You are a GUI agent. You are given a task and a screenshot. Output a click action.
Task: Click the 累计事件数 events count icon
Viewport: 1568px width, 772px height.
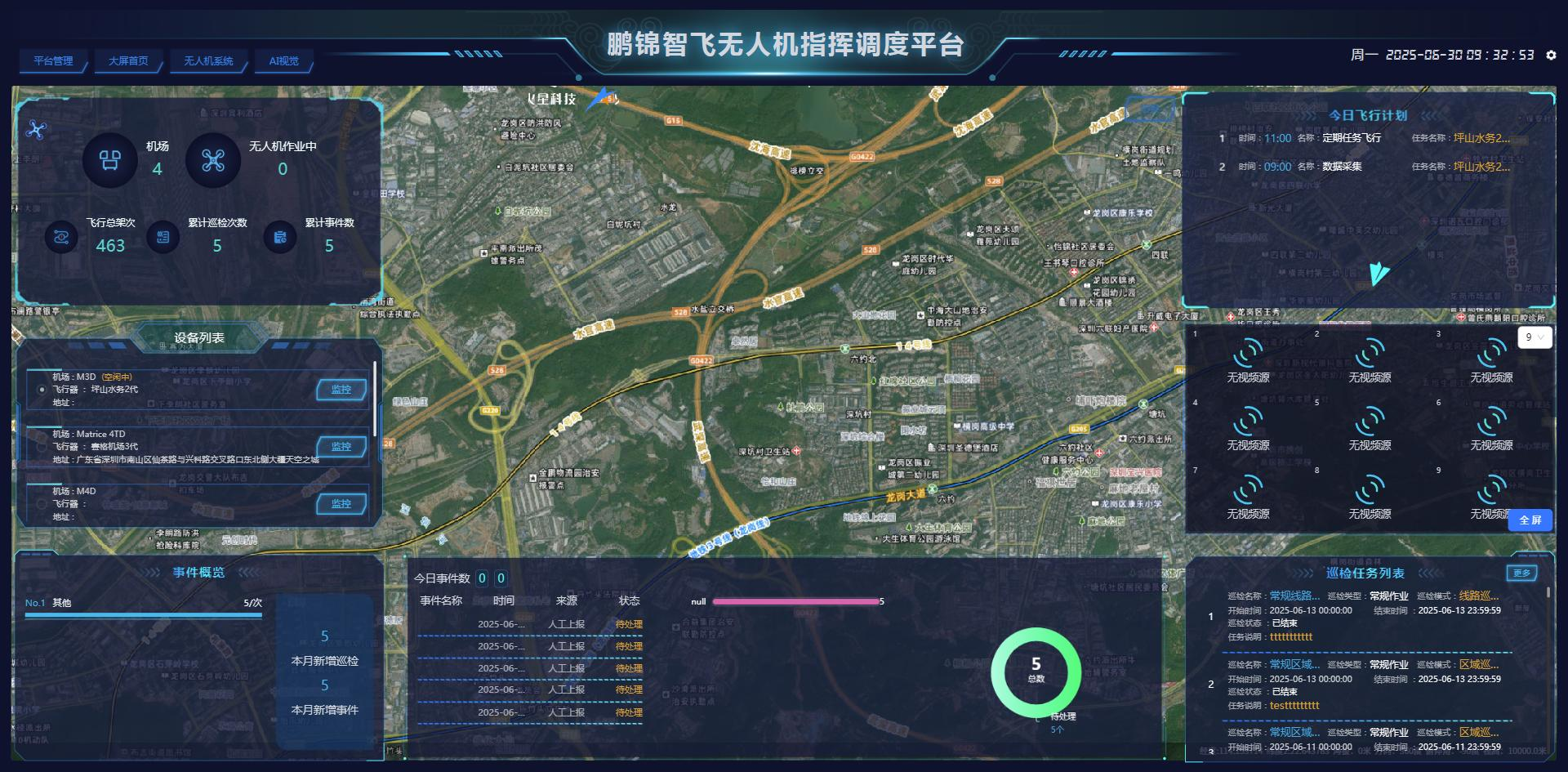[x=279, y=237]
